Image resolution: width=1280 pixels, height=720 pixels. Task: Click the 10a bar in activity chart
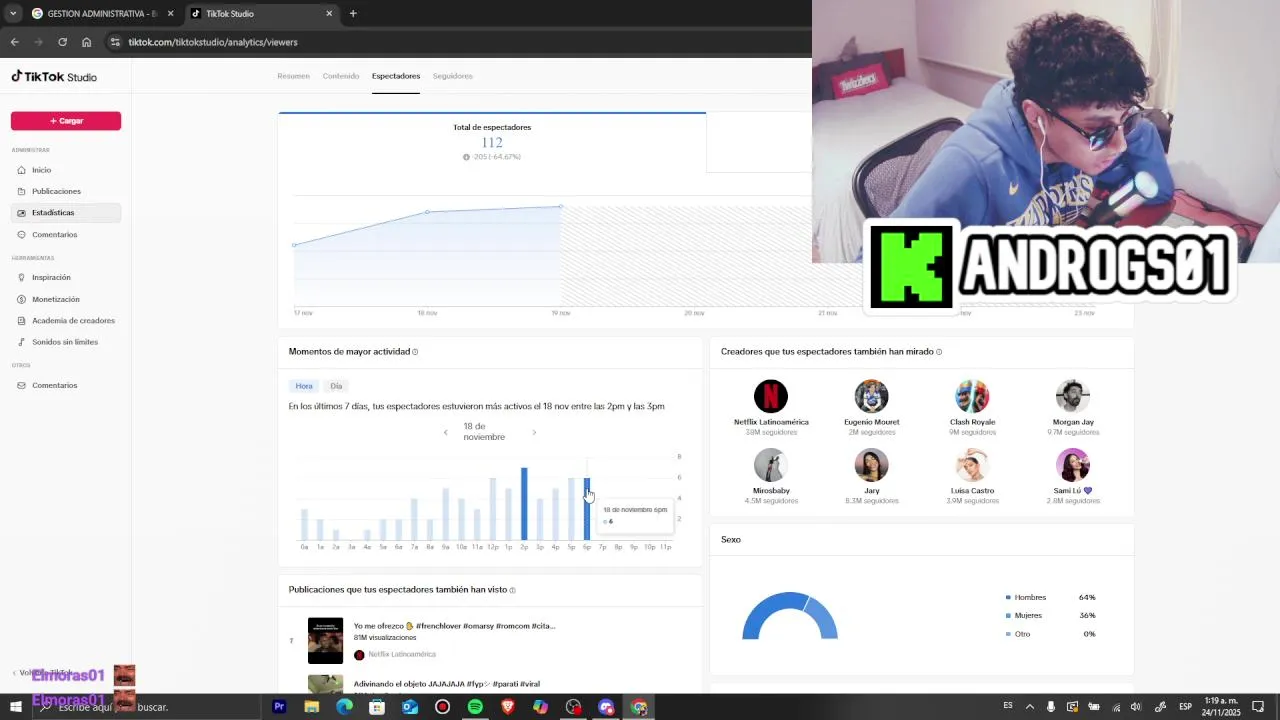pos(461,519)
